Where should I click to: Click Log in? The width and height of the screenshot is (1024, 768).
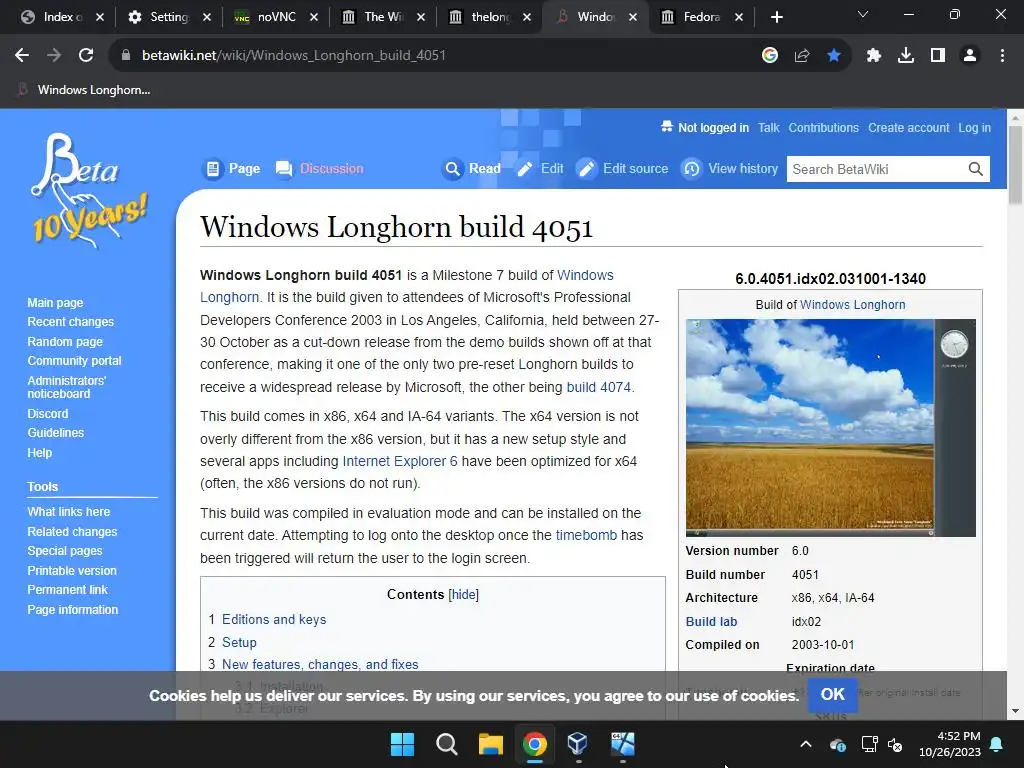[974, 128]
